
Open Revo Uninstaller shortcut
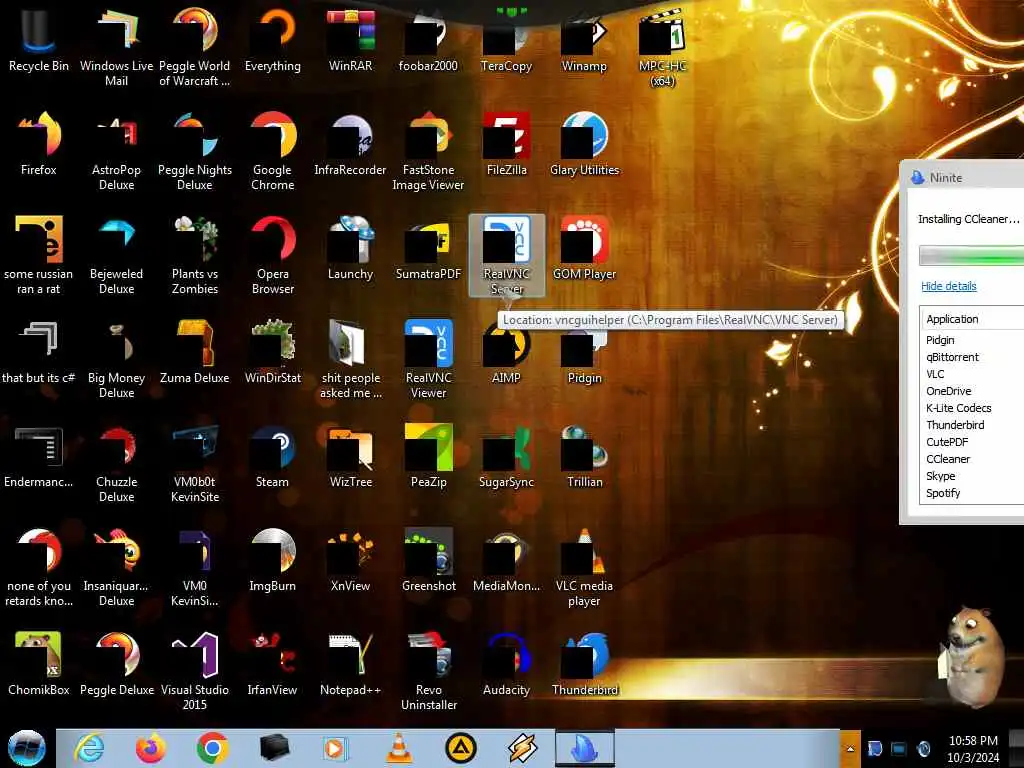[428, 671]
